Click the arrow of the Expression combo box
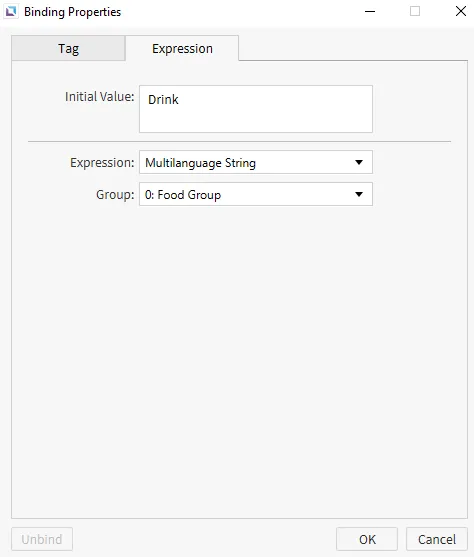The width and height of the screenshot is (474, 557). pos(359,162)
